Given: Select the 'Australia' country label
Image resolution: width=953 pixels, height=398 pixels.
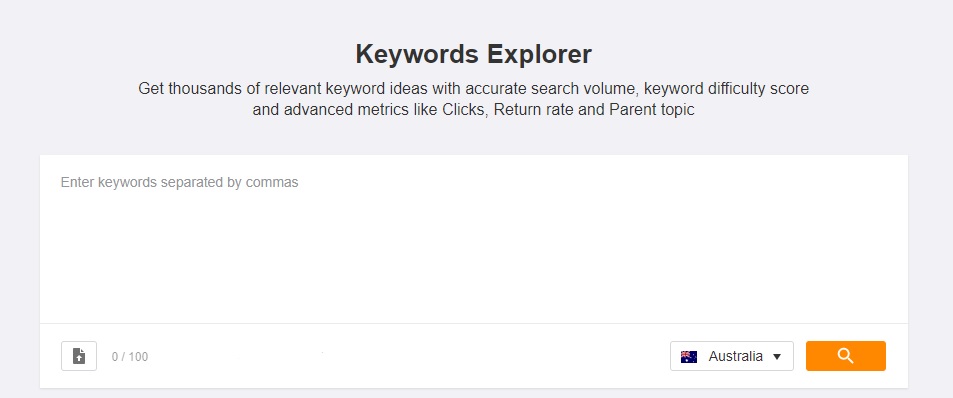Looking at the screenshot, I should tap(735, 356).
